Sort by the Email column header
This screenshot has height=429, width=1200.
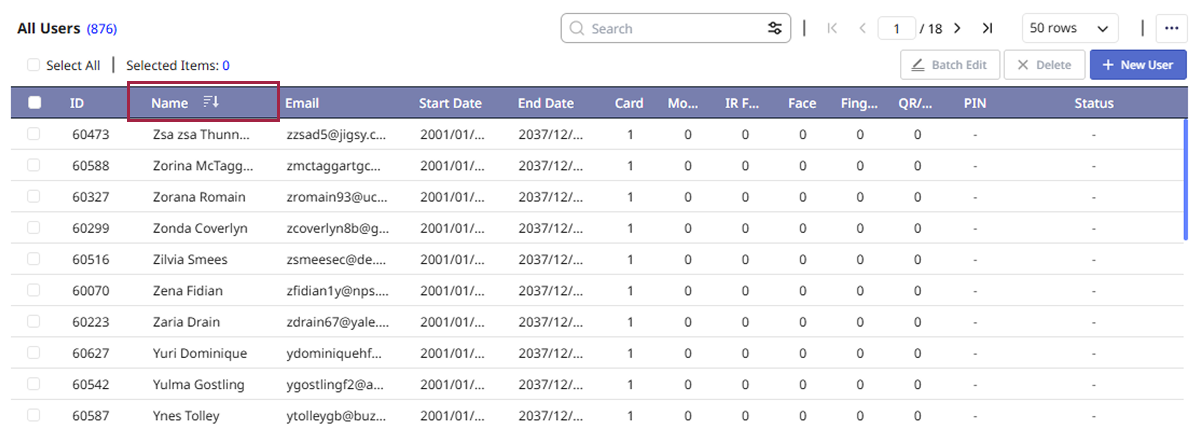coord(302,103)
